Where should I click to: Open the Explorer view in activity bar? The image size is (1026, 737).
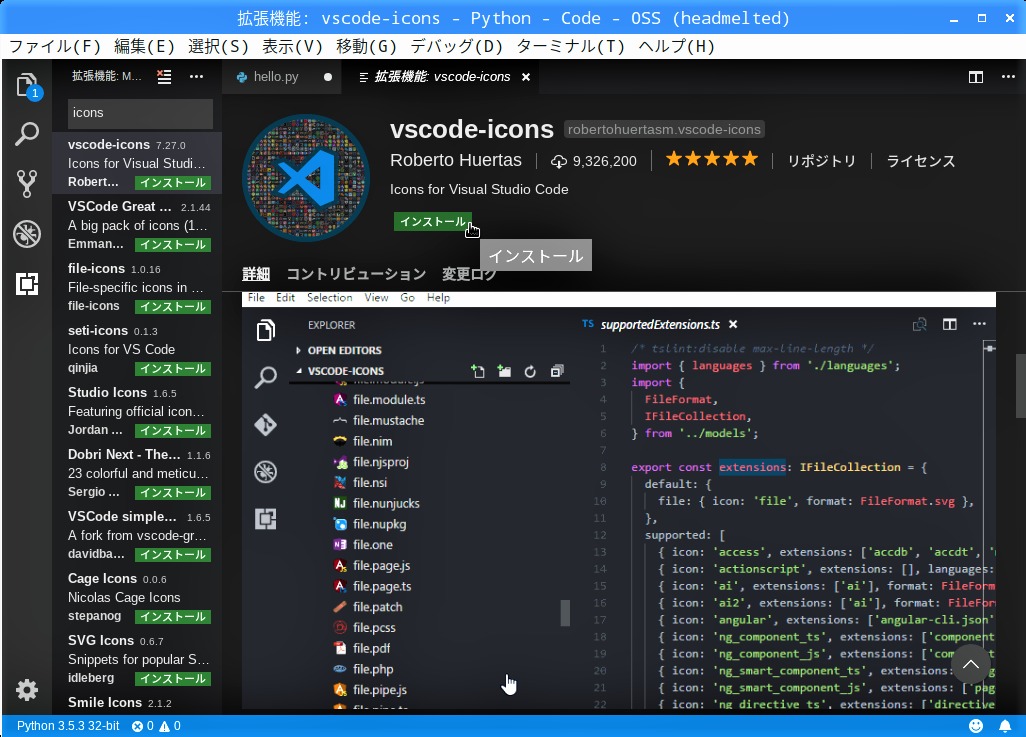(x=27, y=85)
